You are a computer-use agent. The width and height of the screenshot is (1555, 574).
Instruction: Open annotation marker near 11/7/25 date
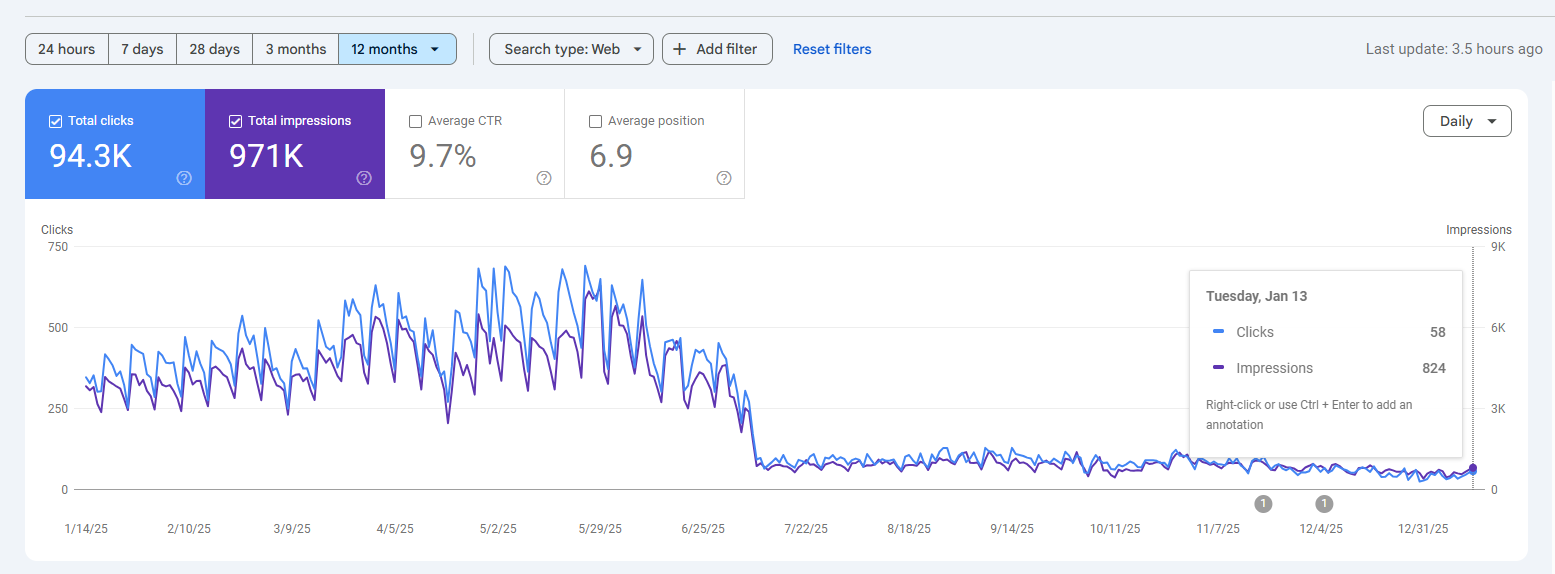point(1263,503)
